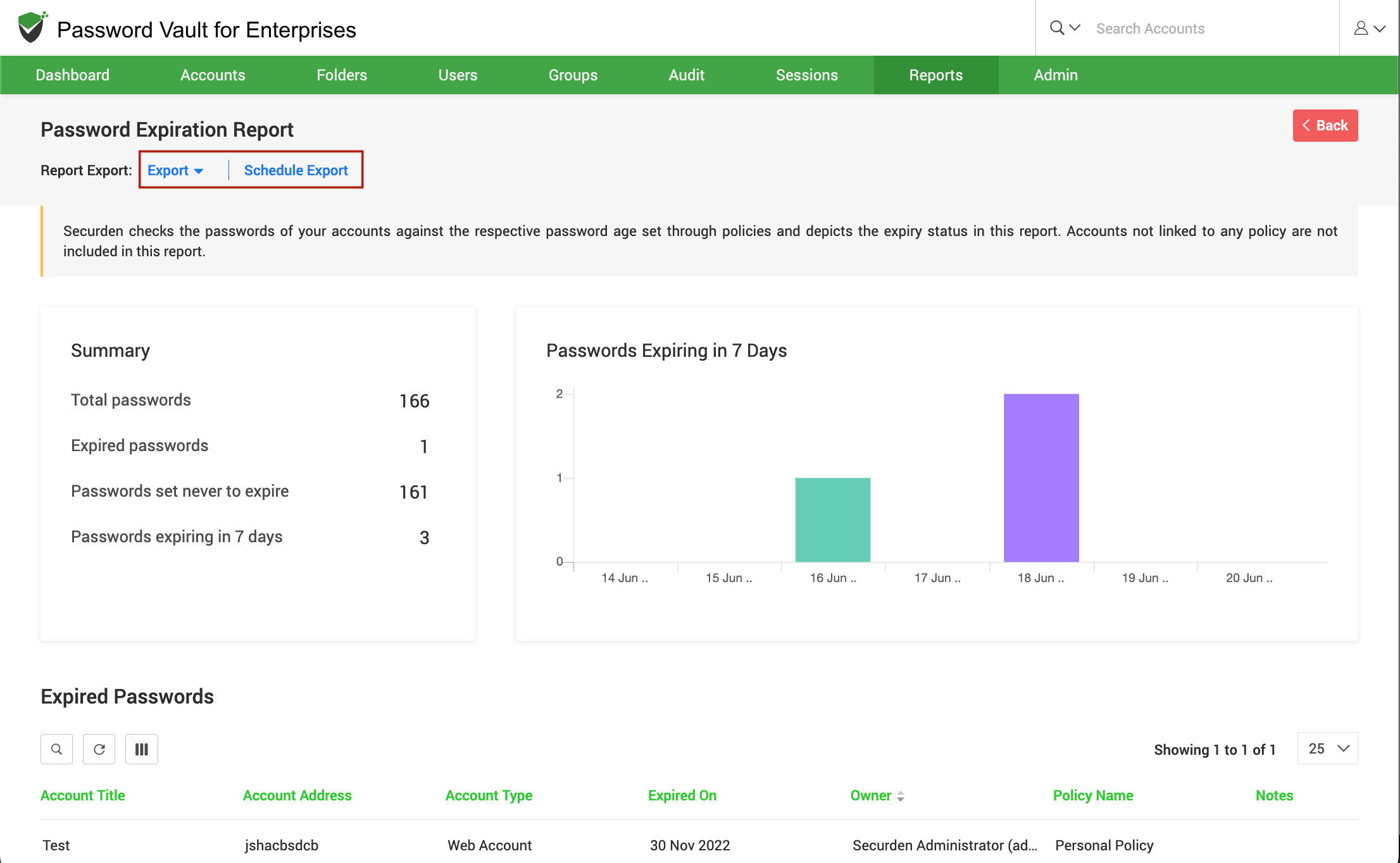Click the Account Type column header

[x=489, y=795]
